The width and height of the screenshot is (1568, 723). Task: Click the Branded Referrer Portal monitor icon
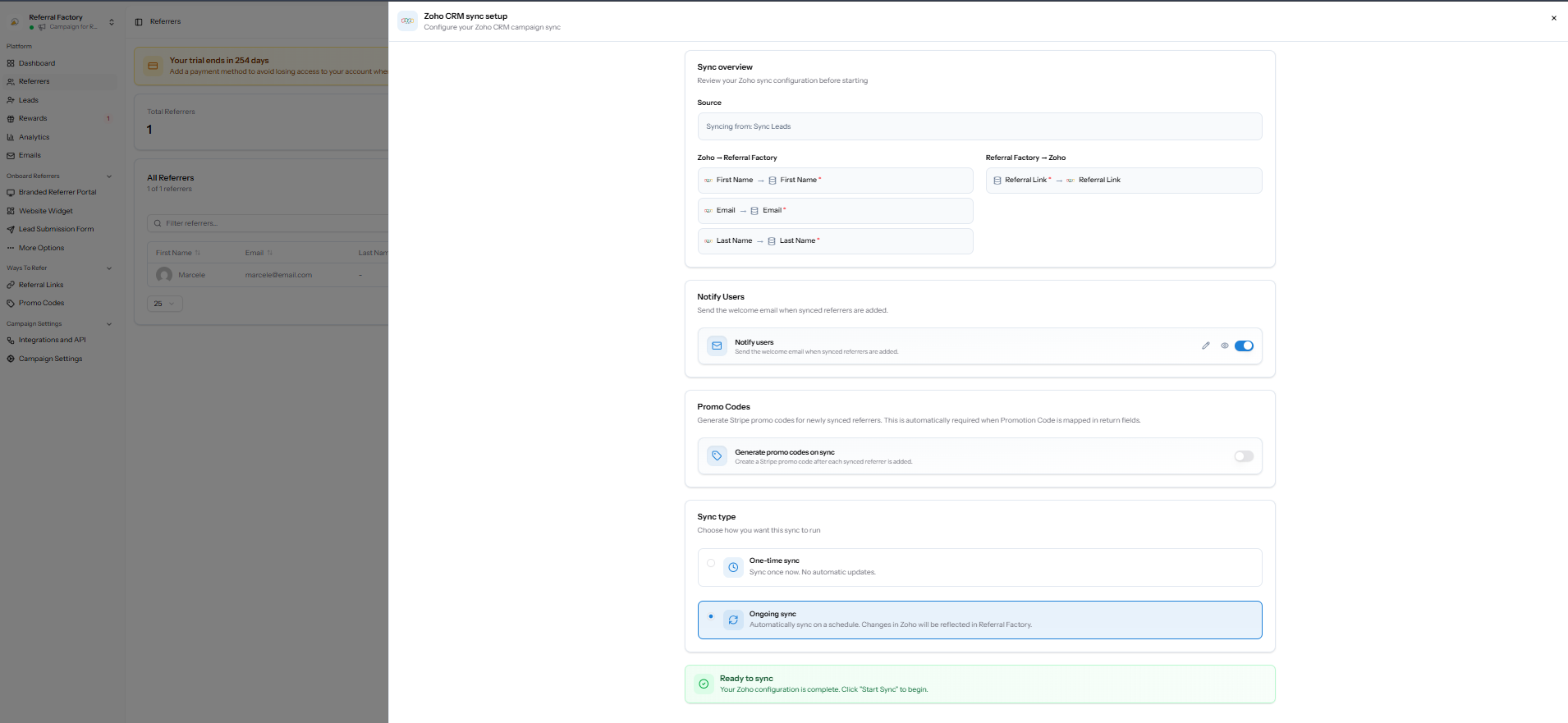(11, 192)
